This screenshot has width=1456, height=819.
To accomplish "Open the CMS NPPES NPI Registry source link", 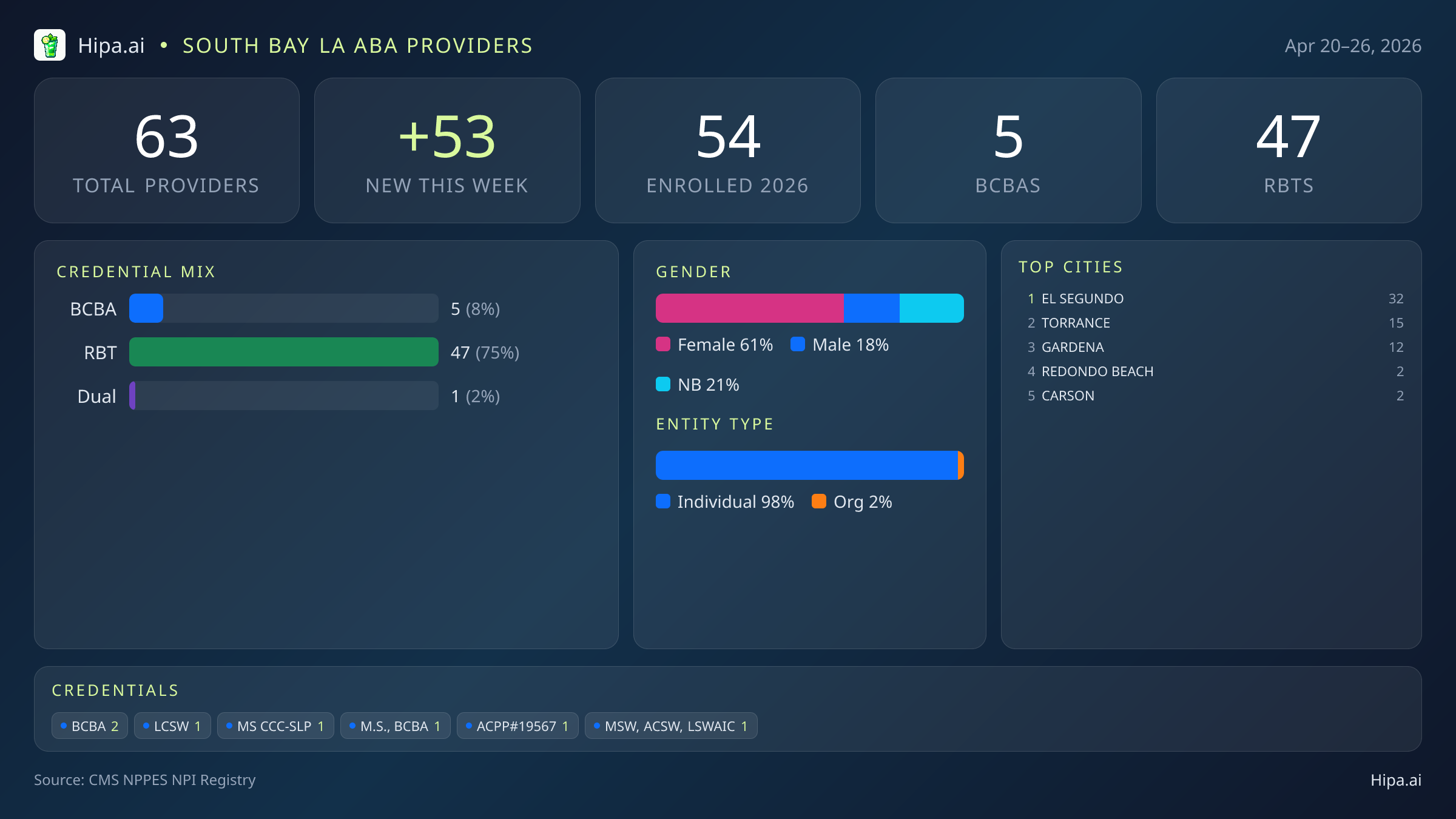I will [x=145, y=780].
